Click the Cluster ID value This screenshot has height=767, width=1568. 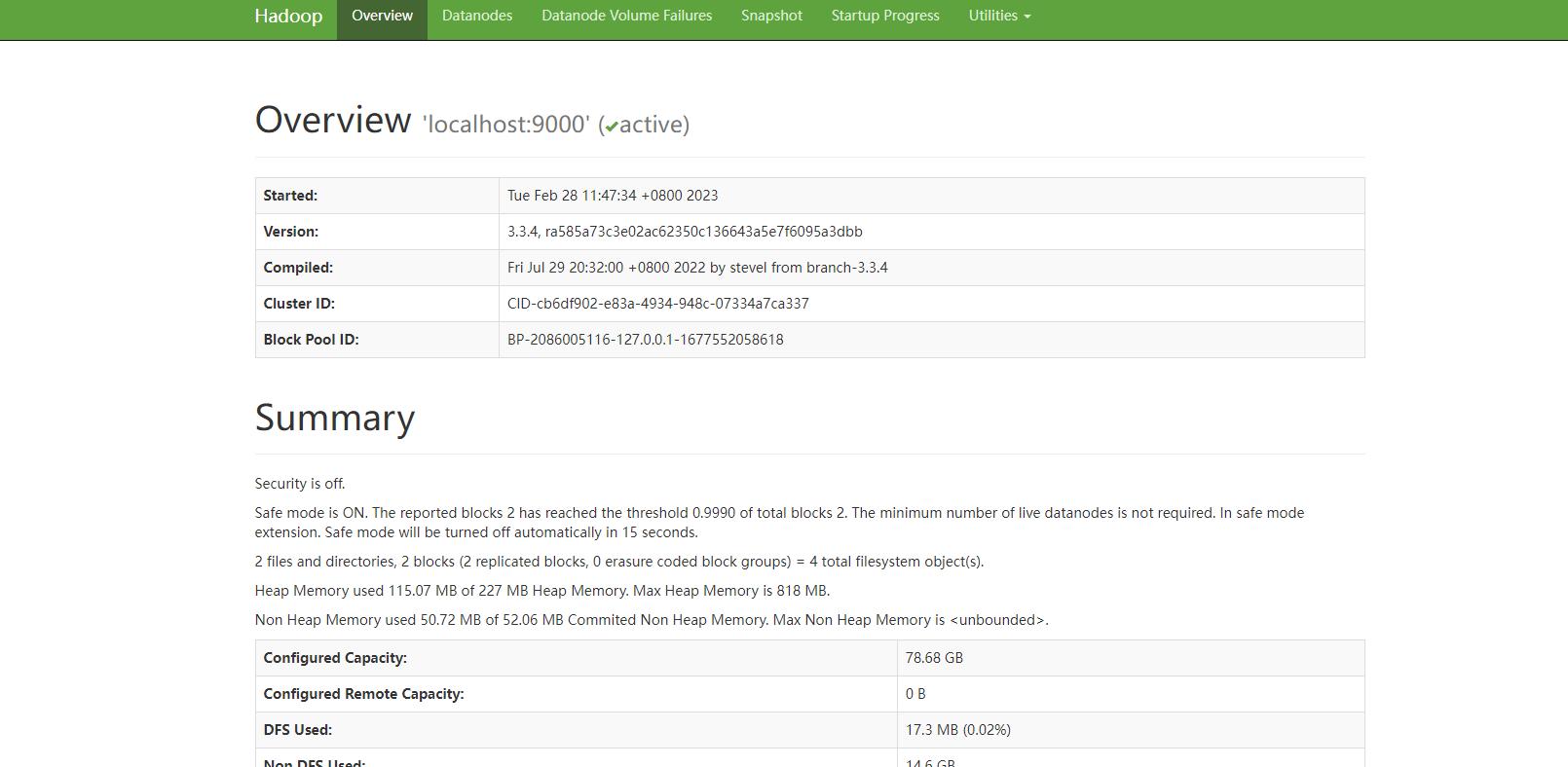coord(657,304)
